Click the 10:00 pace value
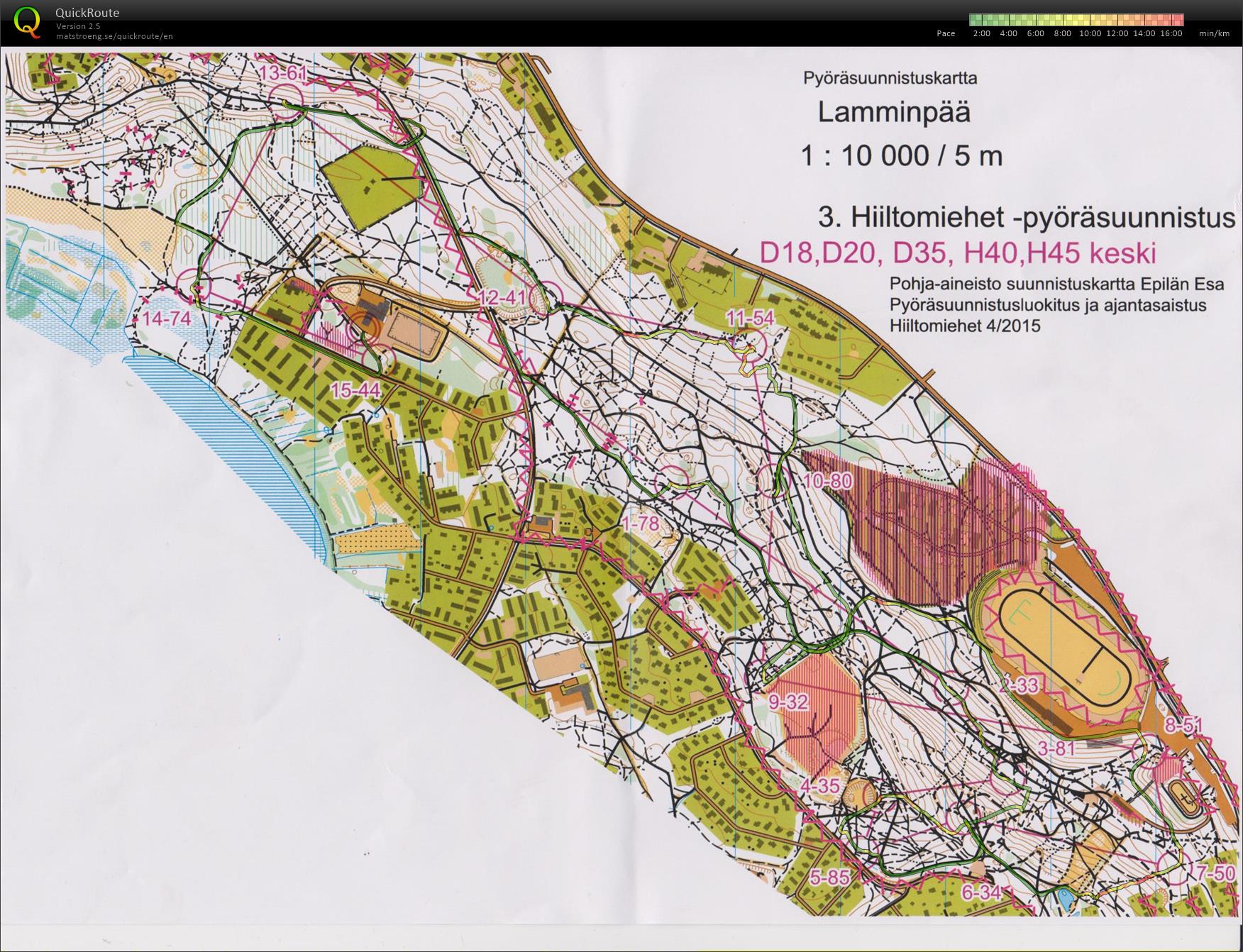 click(1090, 33)
